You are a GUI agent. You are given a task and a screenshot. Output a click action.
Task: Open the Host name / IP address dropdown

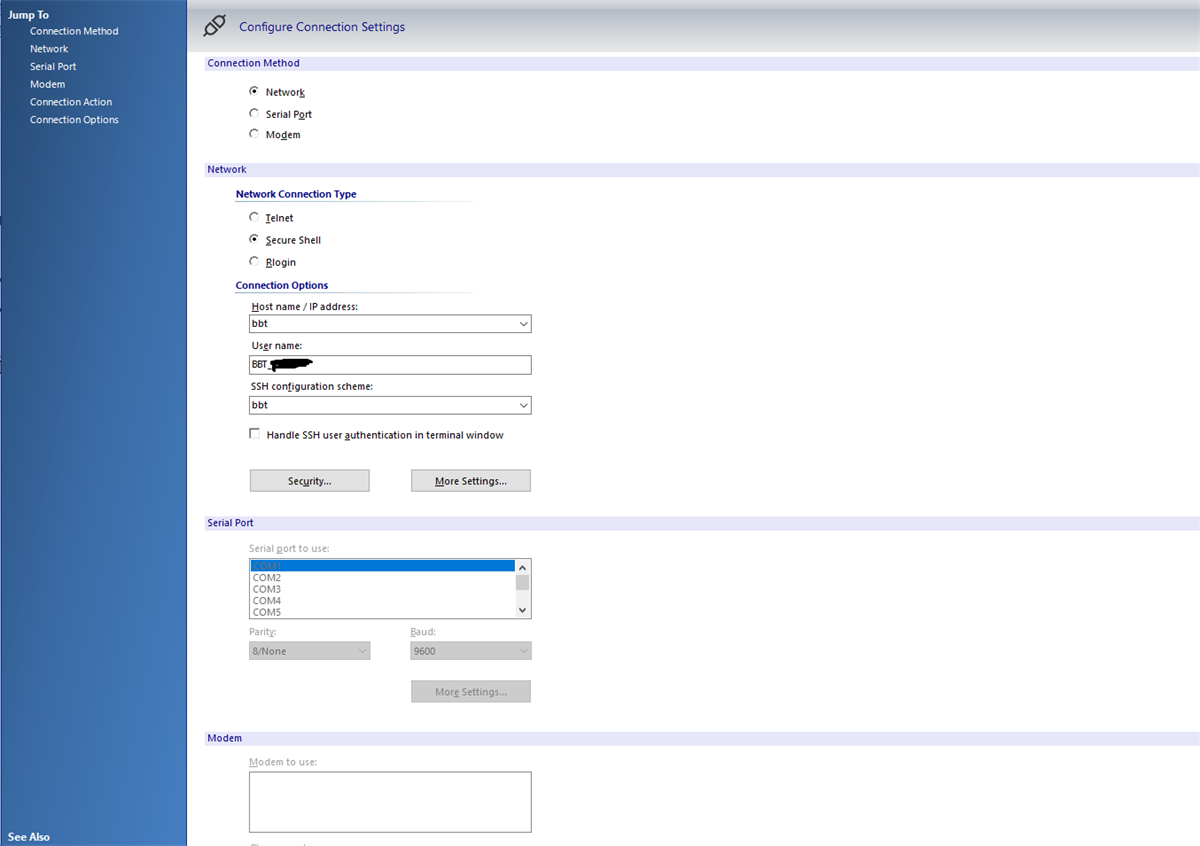pos(522,323)
